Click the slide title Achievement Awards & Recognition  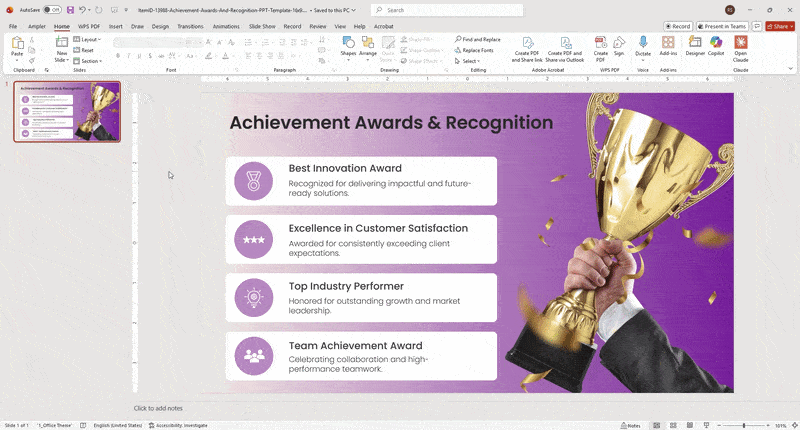pyautogui.click(x=391, y=122)
